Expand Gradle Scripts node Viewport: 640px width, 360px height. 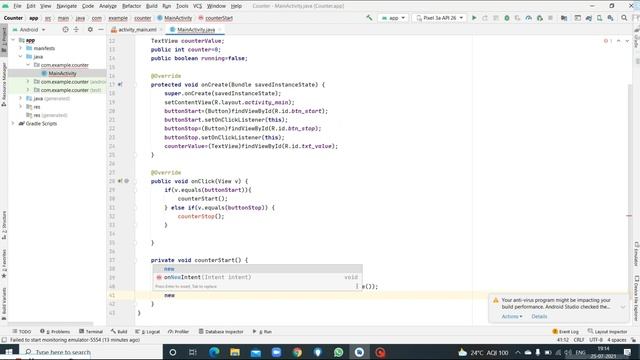point(13,123)
